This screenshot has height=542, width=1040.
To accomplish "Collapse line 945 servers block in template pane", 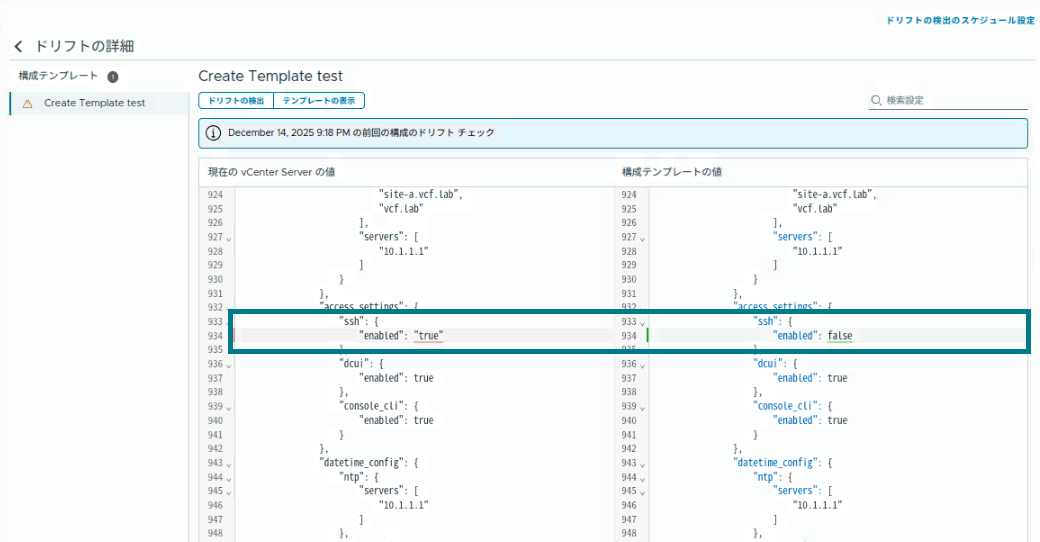I will click(643, 492).
